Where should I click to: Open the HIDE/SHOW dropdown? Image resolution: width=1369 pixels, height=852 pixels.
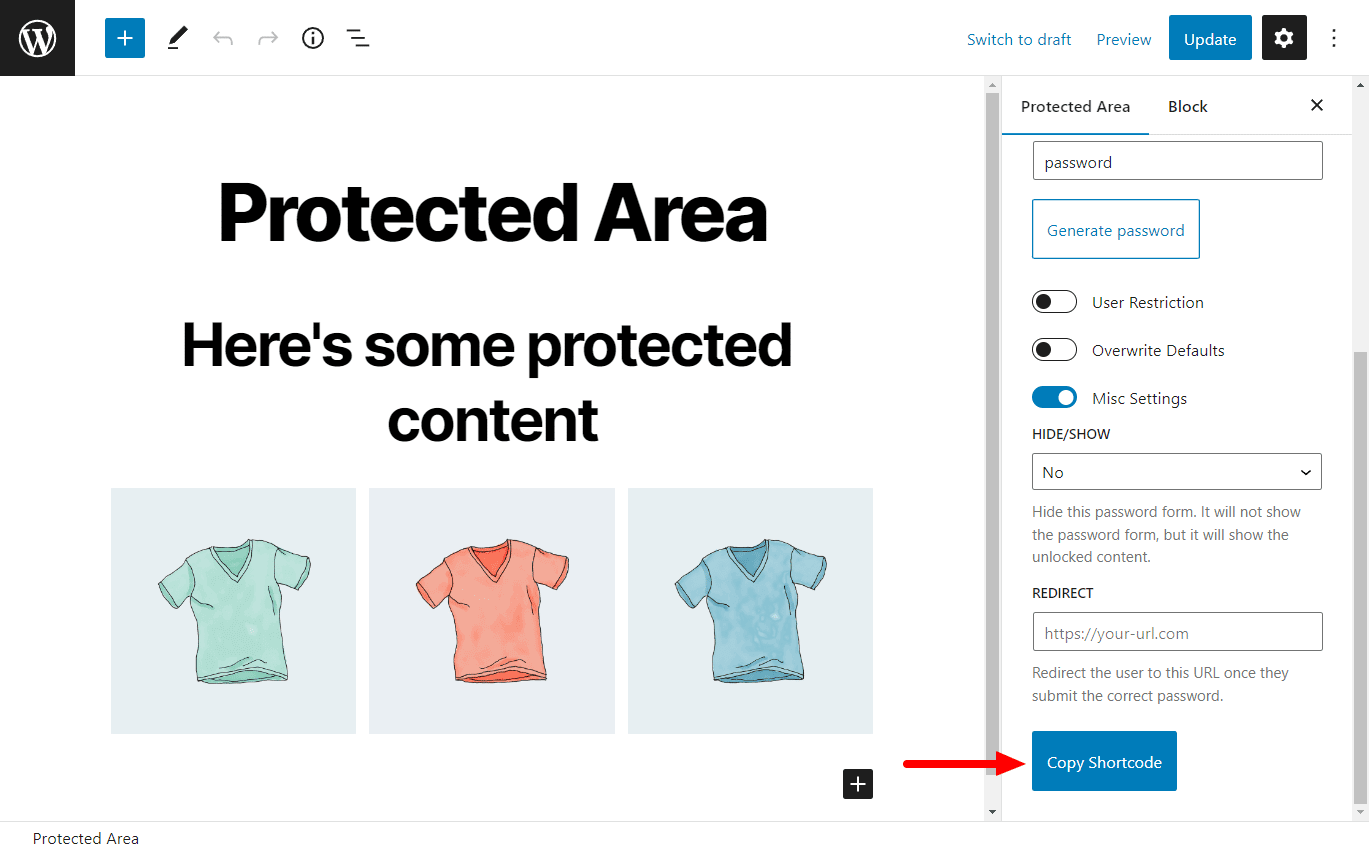tap(1176, 471)
